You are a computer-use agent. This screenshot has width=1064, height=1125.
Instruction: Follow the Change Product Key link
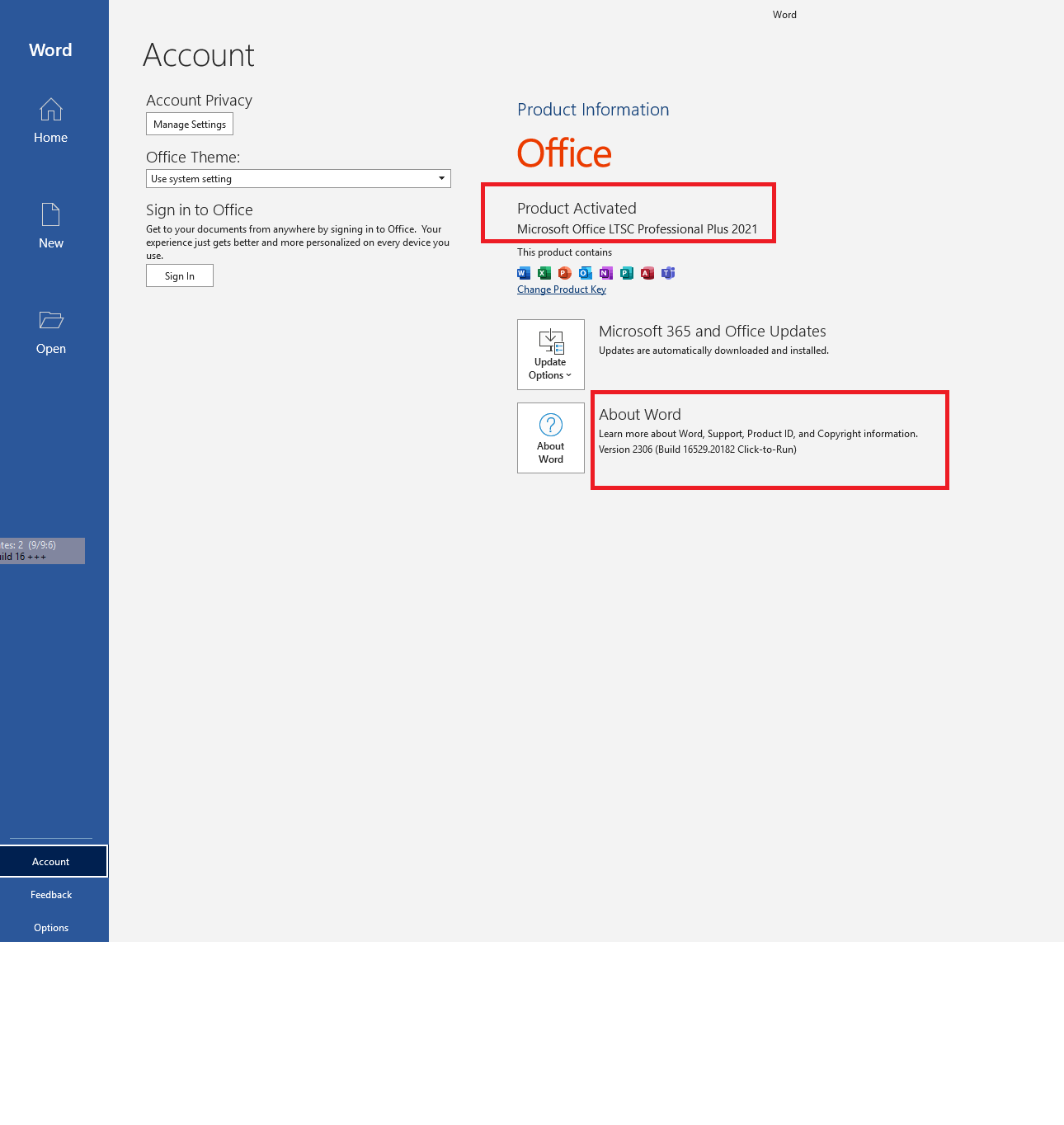click(x=562, y=289)
